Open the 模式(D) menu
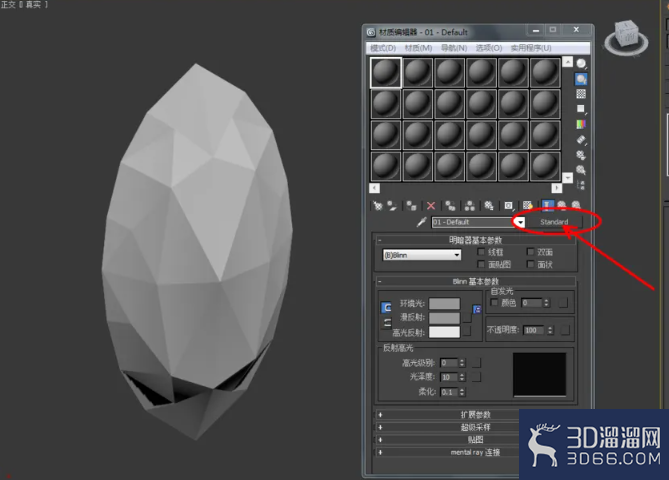Screen dimensions: 669x480 point(383,48)
